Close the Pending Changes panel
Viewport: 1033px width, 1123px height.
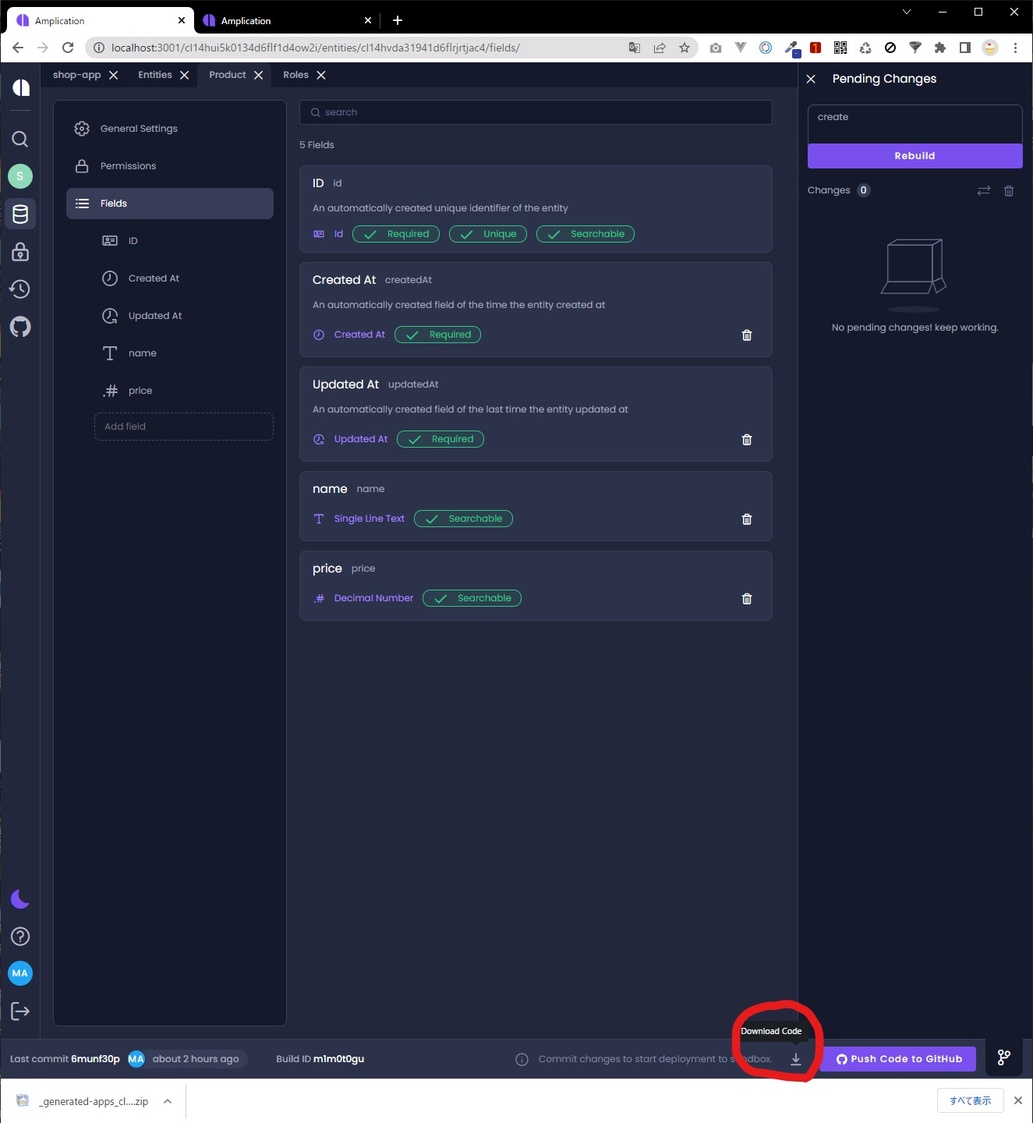pyautogui.click(x=811, y=79)
